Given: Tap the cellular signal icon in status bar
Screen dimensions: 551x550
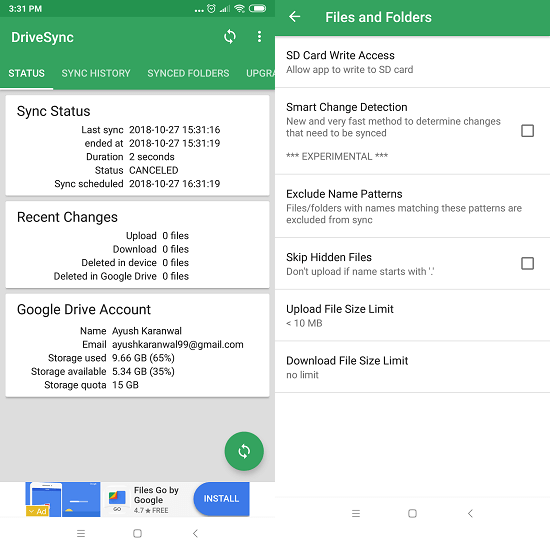Looking at the screenshot, I should tap(225, 9).
